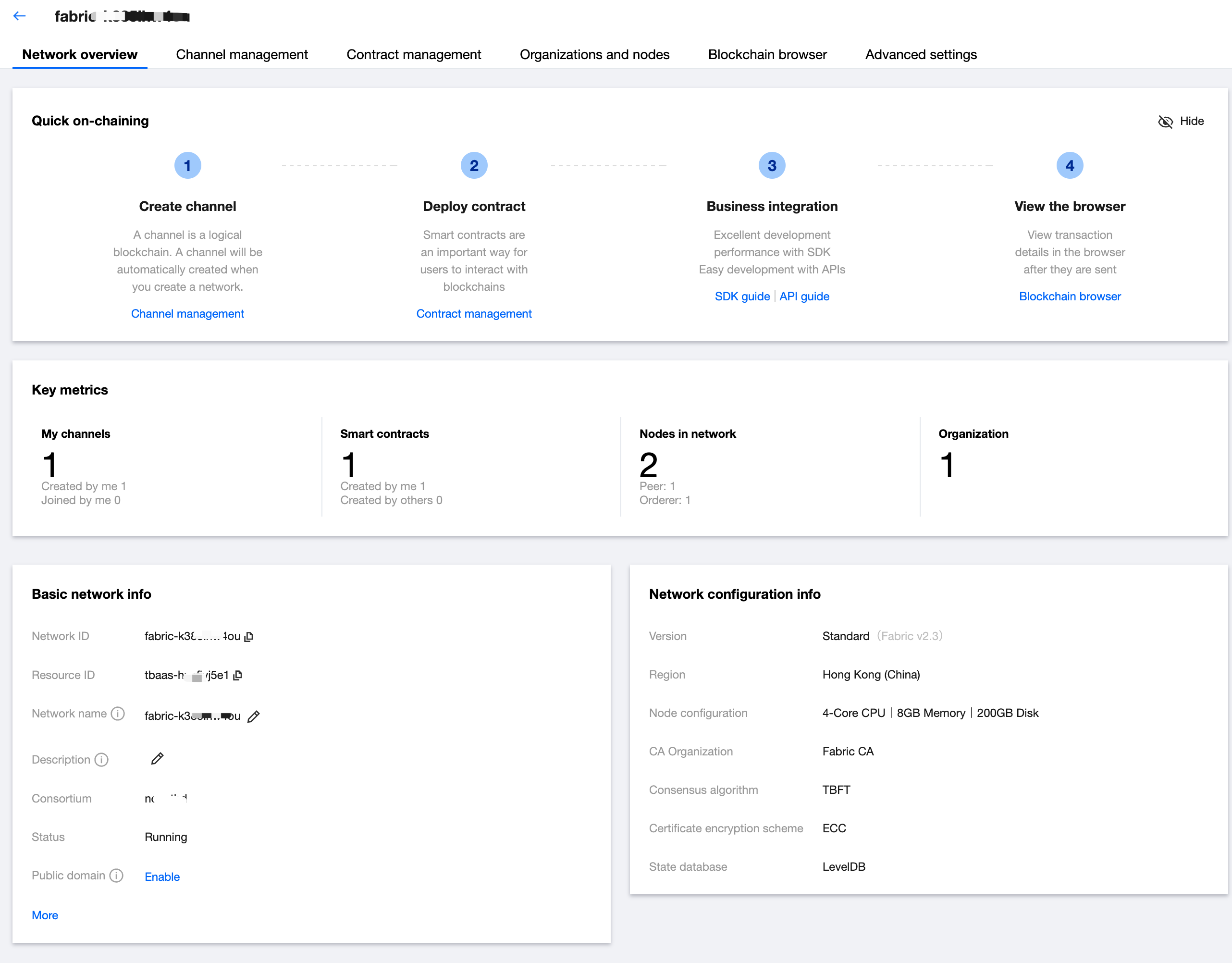Click the back arrow icon
1232x963 pixels.
[20, 16]
